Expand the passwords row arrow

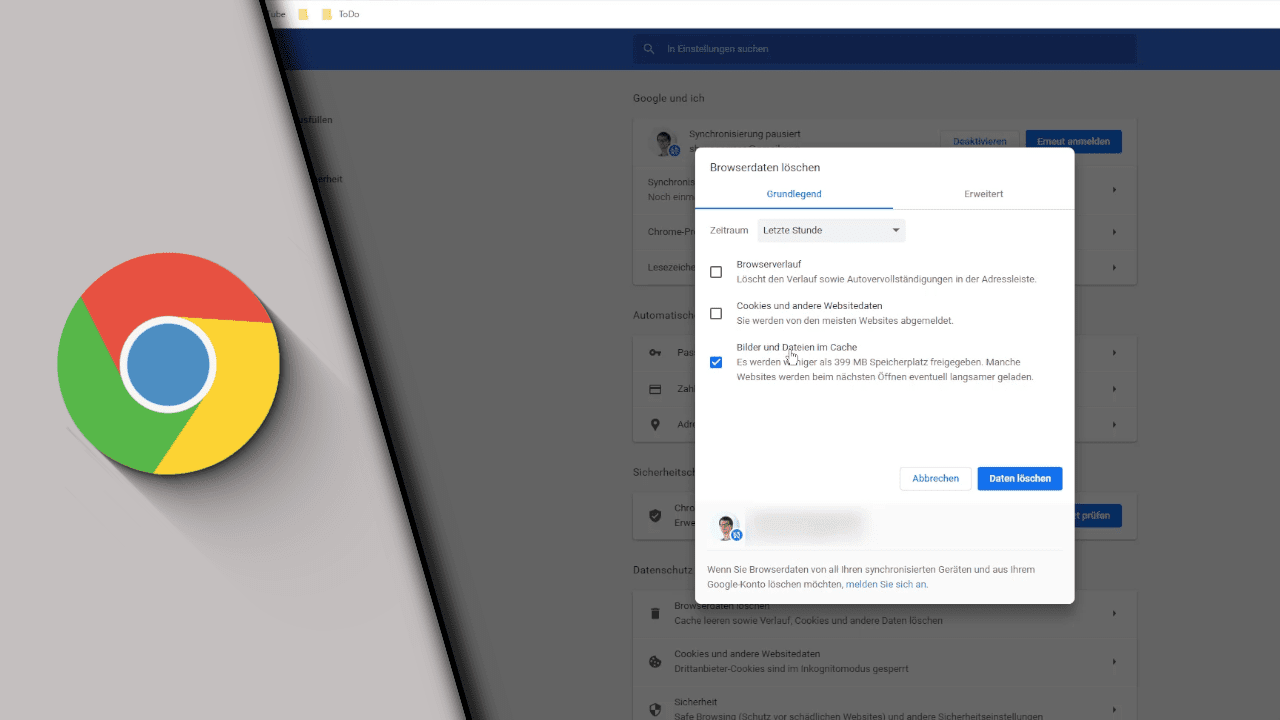point(1114,352)
